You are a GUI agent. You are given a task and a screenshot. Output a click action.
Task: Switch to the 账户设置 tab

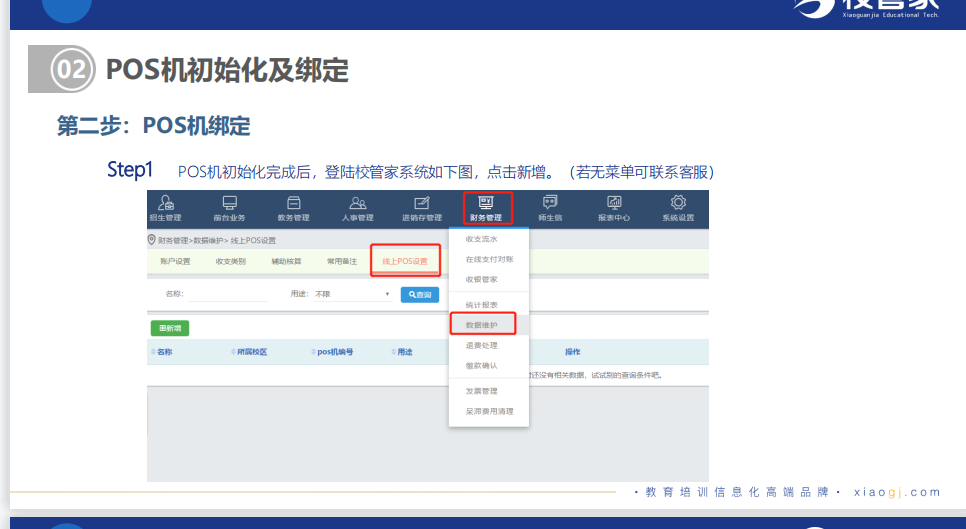pyautogui.click(x=176, y=261)
